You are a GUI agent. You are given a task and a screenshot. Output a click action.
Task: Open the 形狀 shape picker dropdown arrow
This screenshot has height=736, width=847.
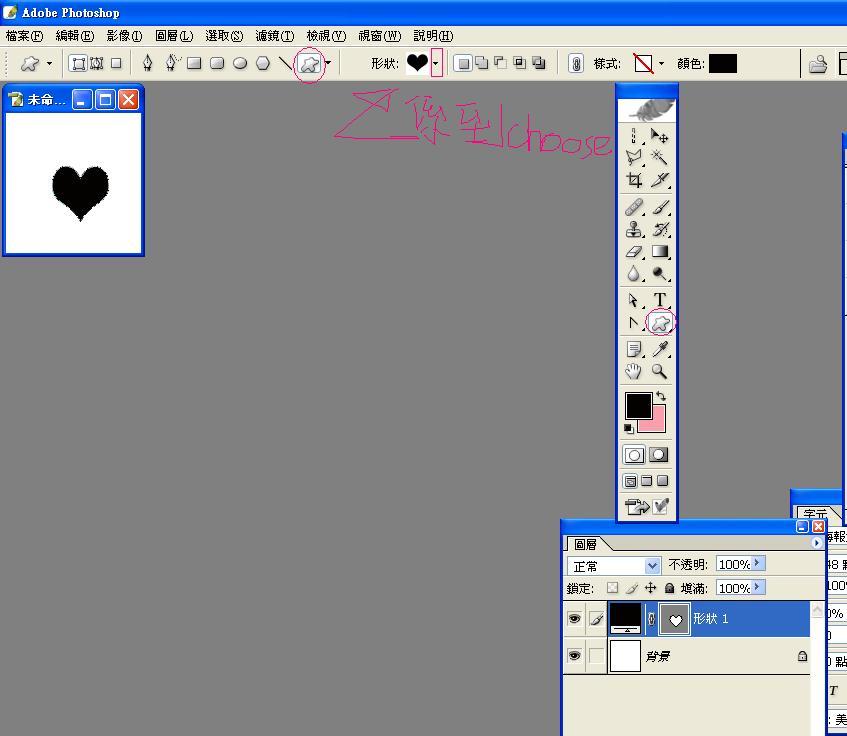coord(436,63)
